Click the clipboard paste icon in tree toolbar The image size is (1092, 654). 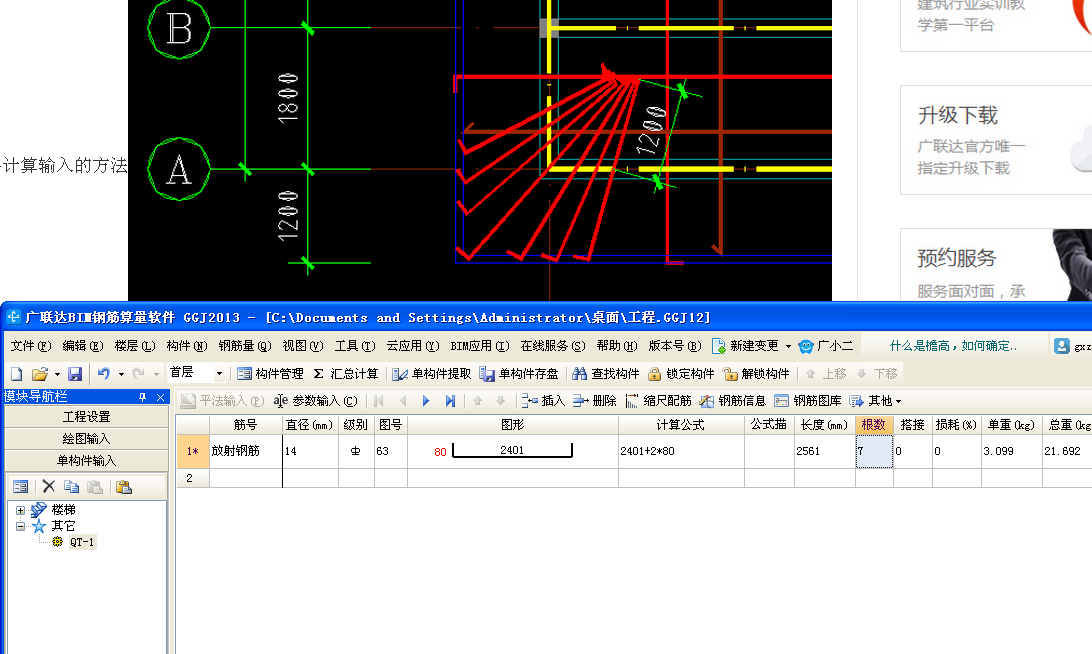pos(124,487)
